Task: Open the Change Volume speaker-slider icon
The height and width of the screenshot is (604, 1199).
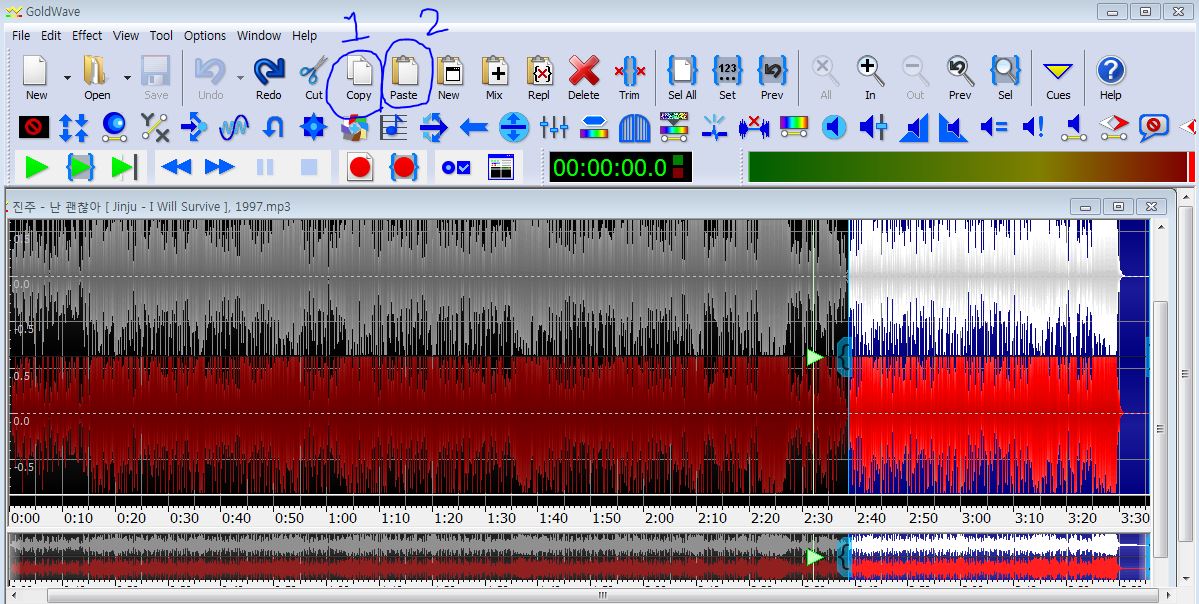Action: click(x=873, y=127)
